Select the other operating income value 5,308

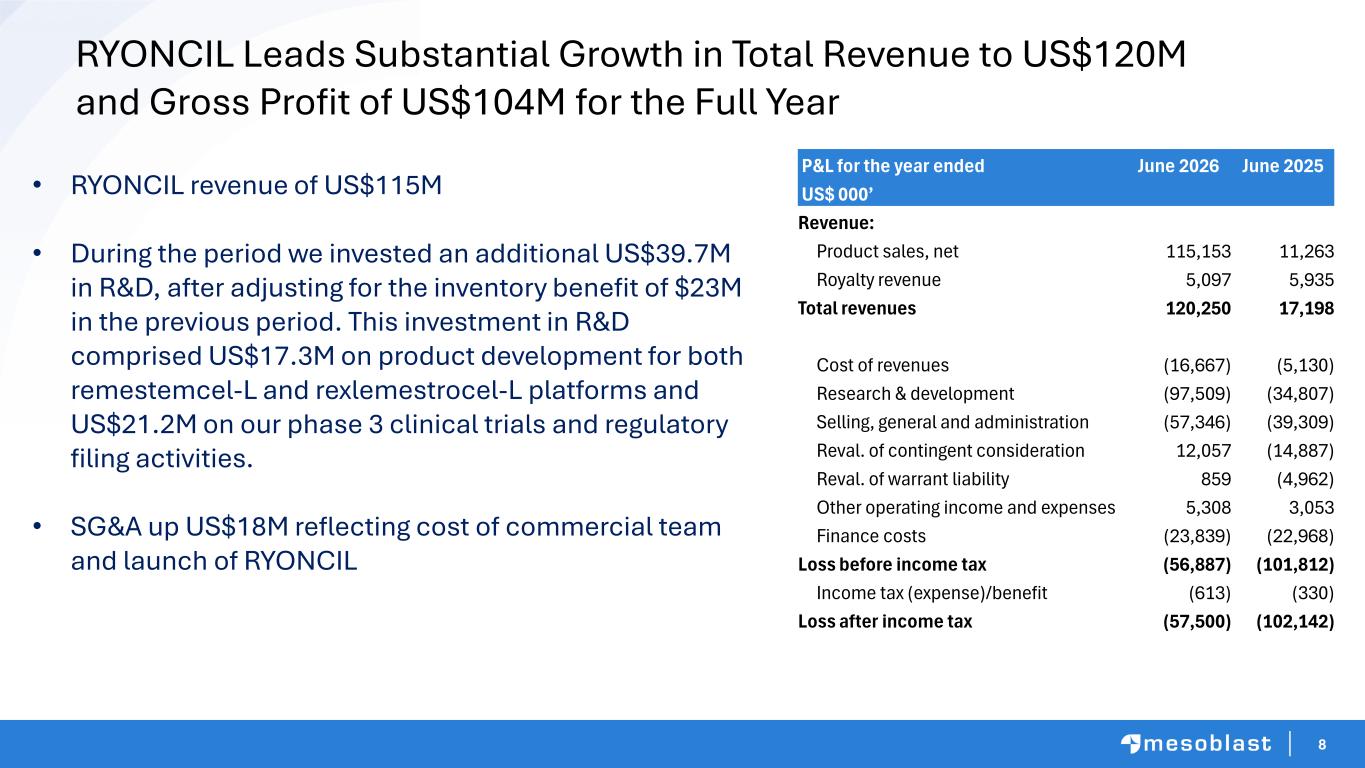pyautogui.click(x=1207, y=507)
